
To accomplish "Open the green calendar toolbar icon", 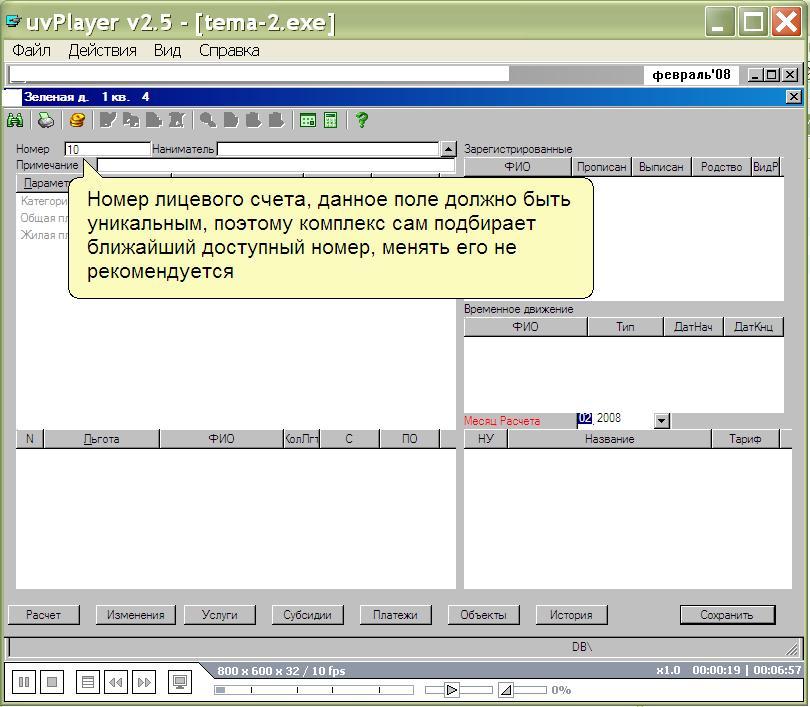I will (308, 120).
